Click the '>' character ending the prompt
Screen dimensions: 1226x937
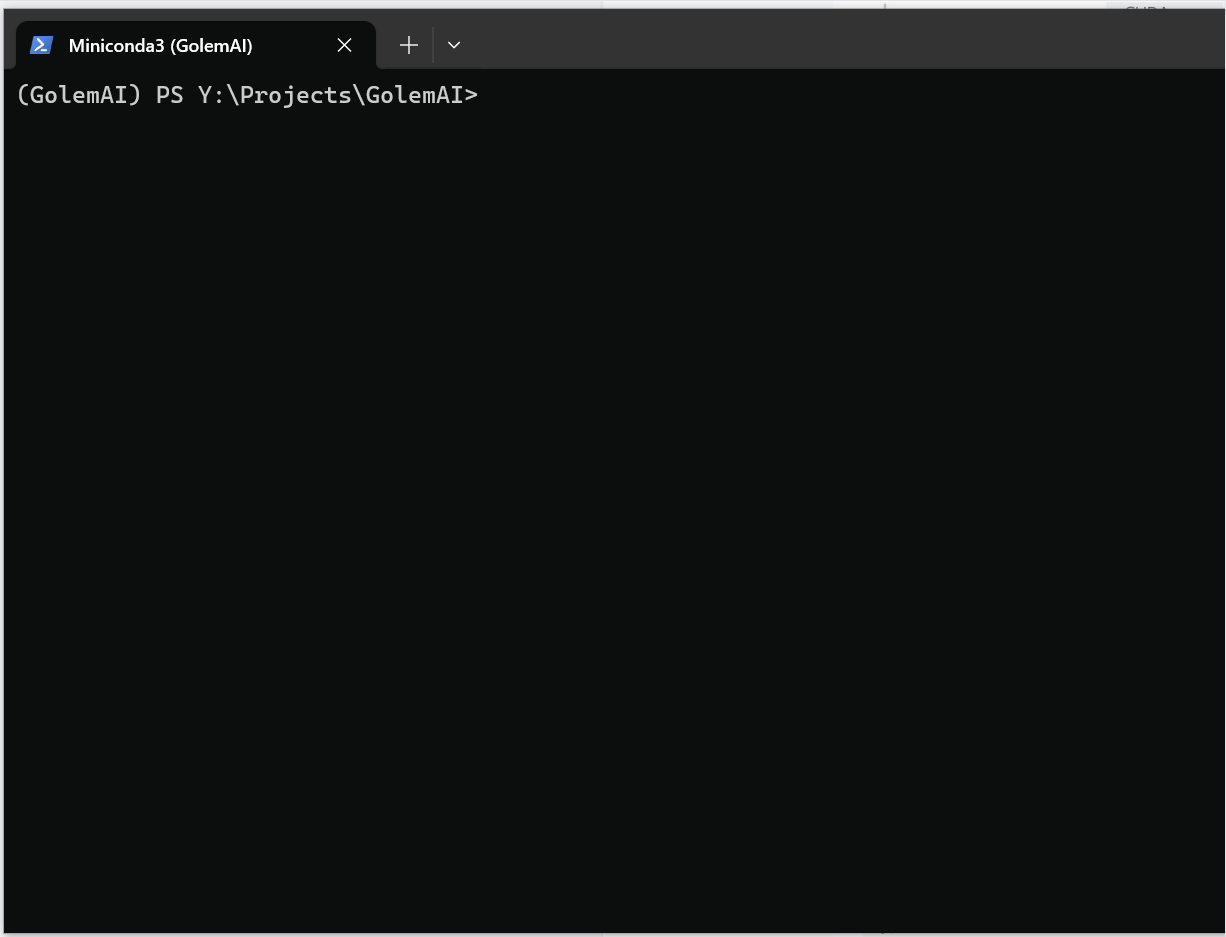(471, 96)
